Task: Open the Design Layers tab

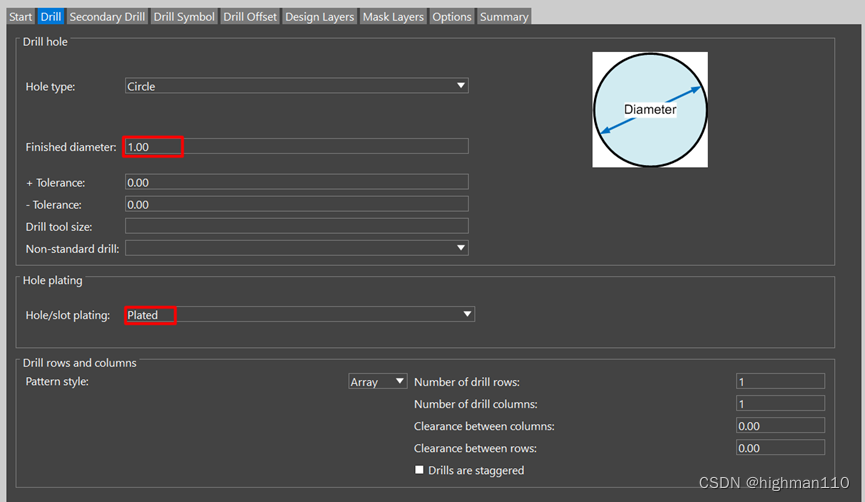Action: pyautogui.click(x=319, y=17)
